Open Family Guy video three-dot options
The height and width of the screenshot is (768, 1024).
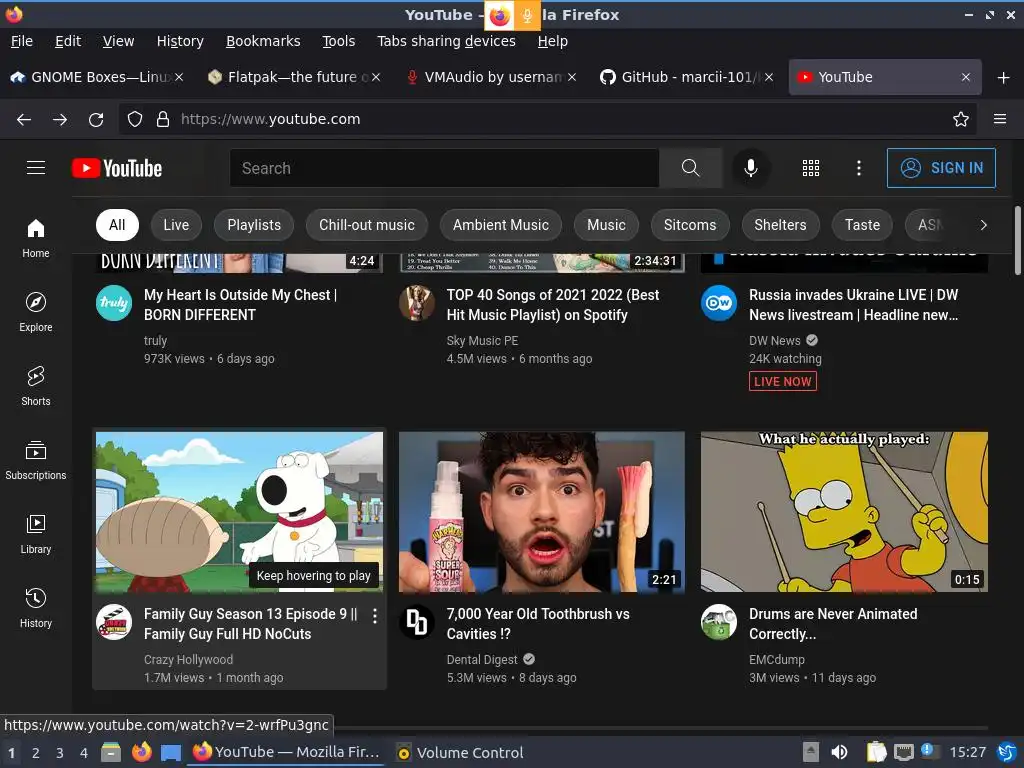pos(375,616)
